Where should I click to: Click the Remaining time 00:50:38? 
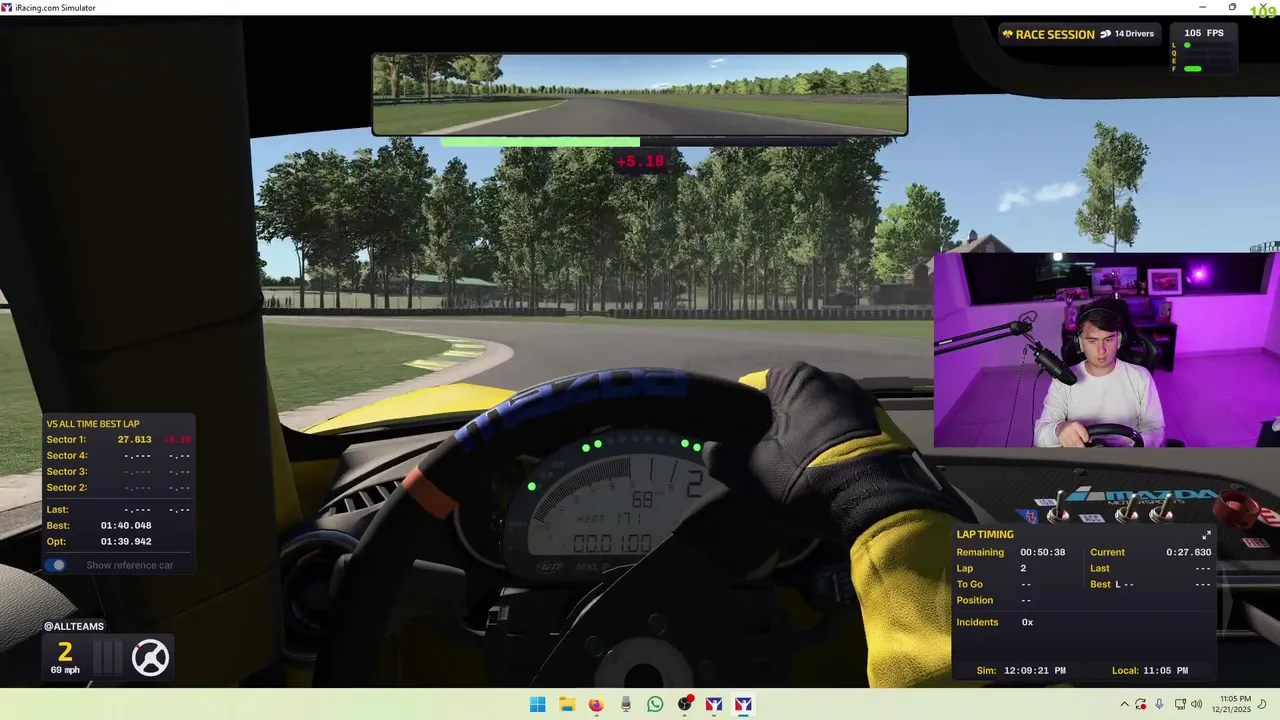tap(1042, 552)
